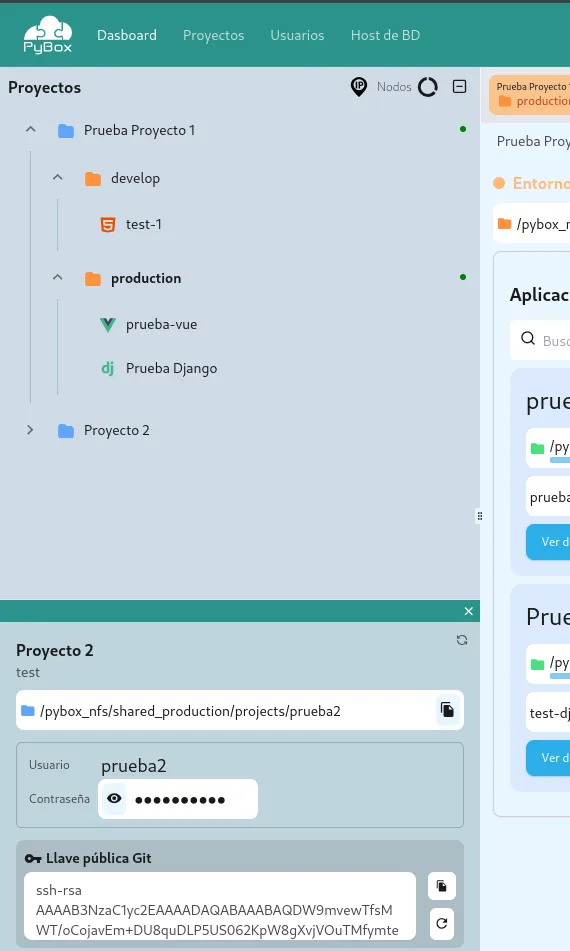Click the HTML5 icon beside test-1

[x=107, y=224]
